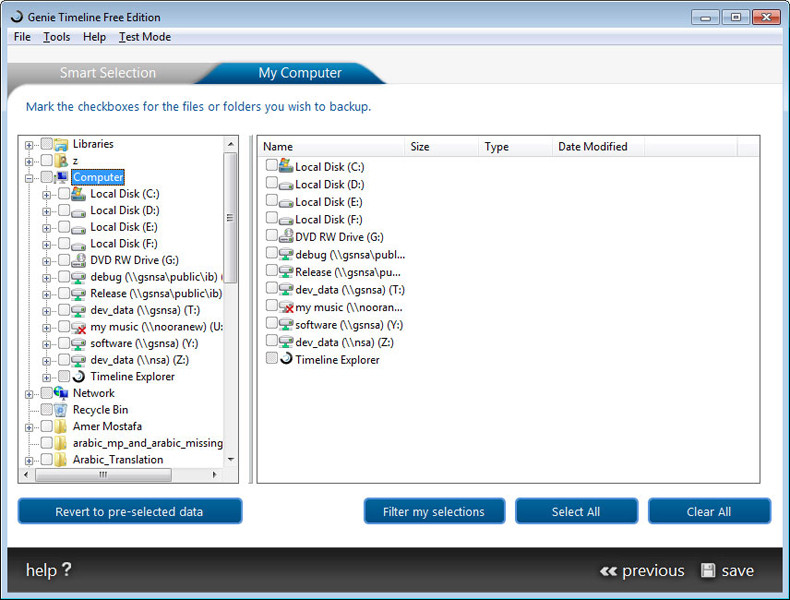Select the My Computer tab
This screenshot has height=600, width=790.
tap(300, 73)
